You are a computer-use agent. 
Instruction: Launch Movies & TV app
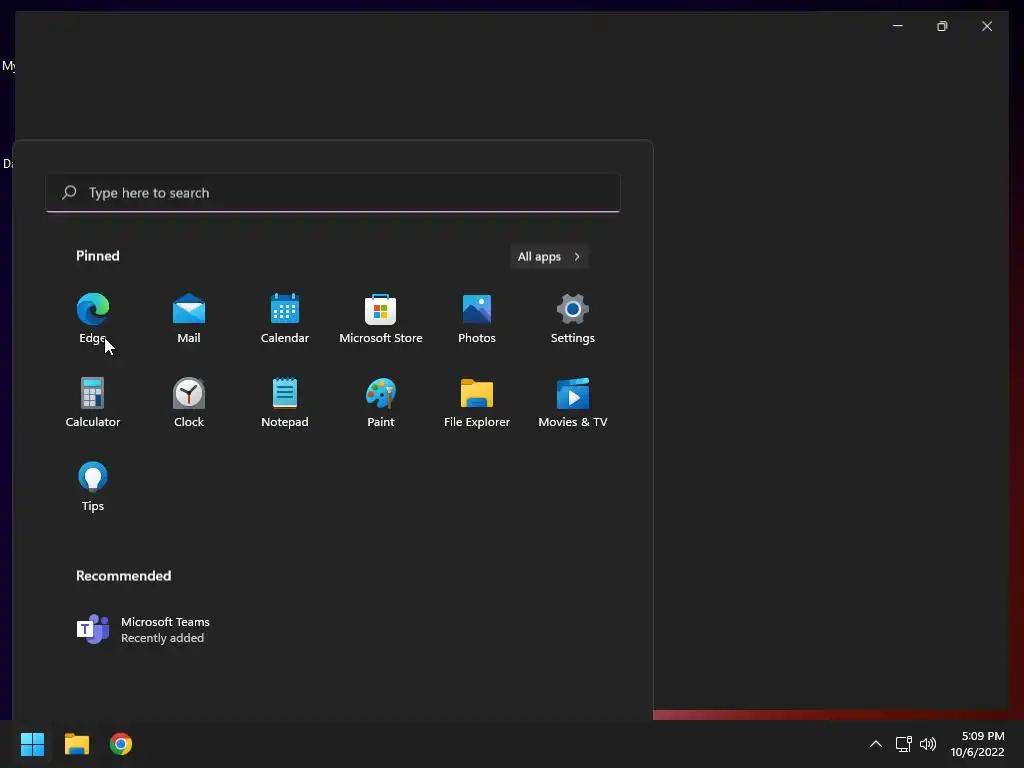[573, 403]
